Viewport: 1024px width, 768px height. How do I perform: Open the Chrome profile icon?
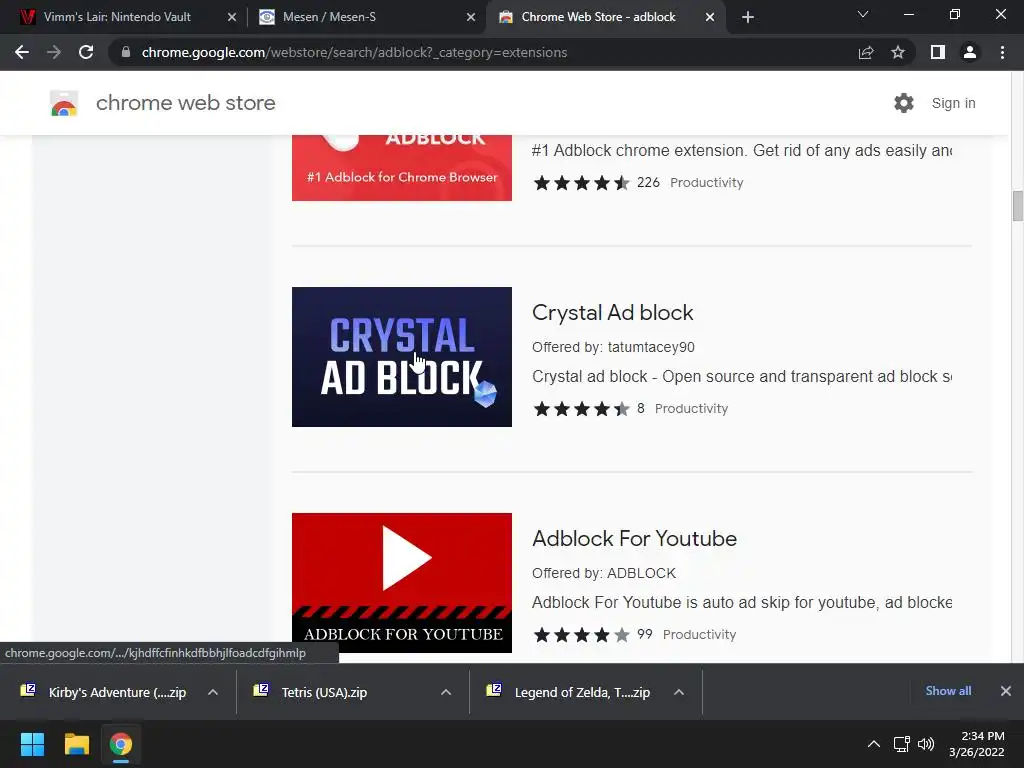pos(970,52)
